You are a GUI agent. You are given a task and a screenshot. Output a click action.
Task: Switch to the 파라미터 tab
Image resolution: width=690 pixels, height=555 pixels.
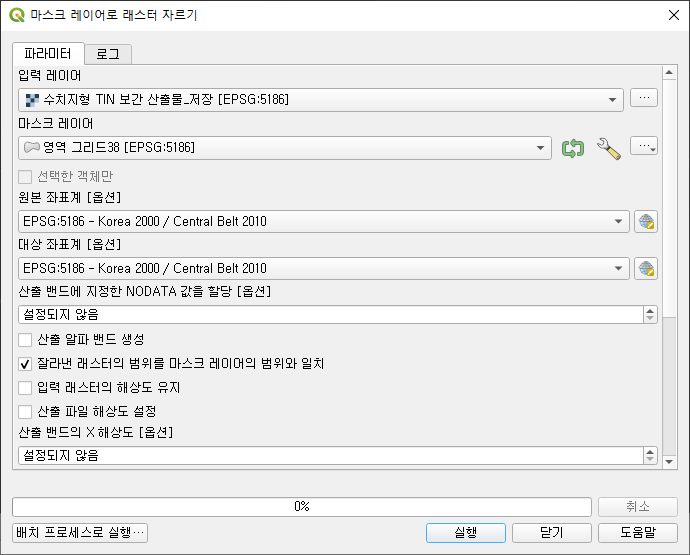48,54
